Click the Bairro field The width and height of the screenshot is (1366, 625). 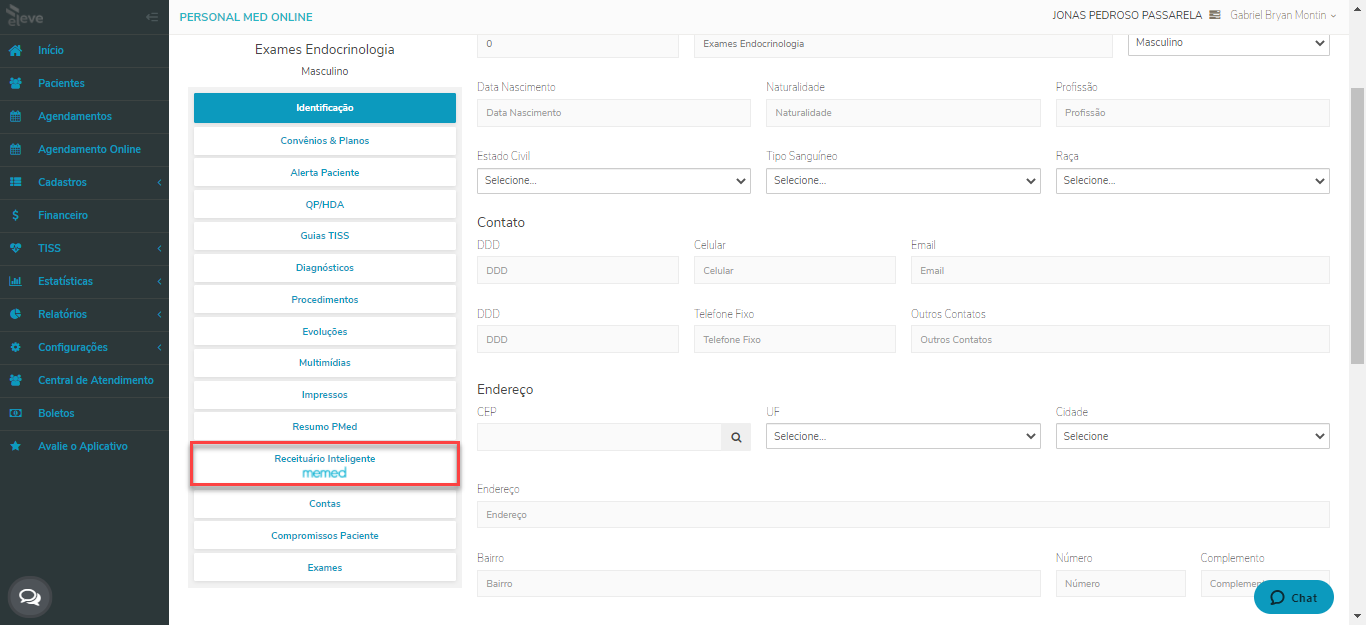pyautogui.click(x=759, y=583)
